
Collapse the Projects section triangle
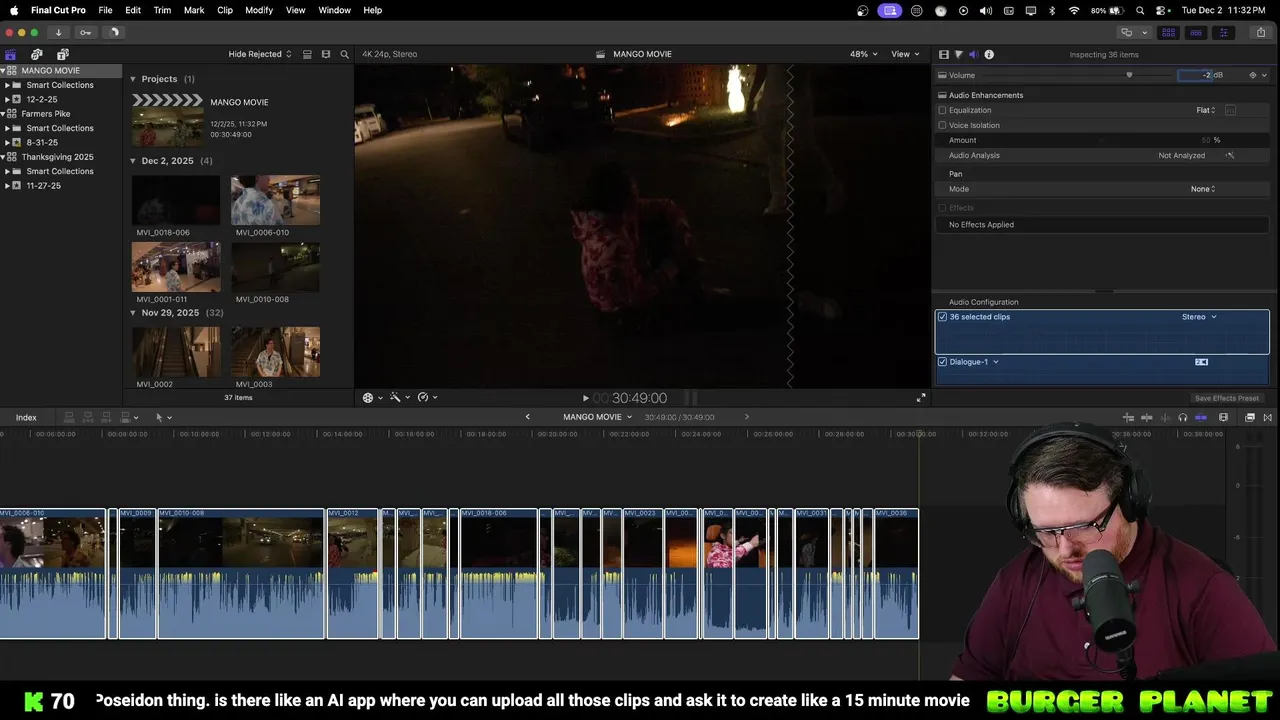coord(133,79)
